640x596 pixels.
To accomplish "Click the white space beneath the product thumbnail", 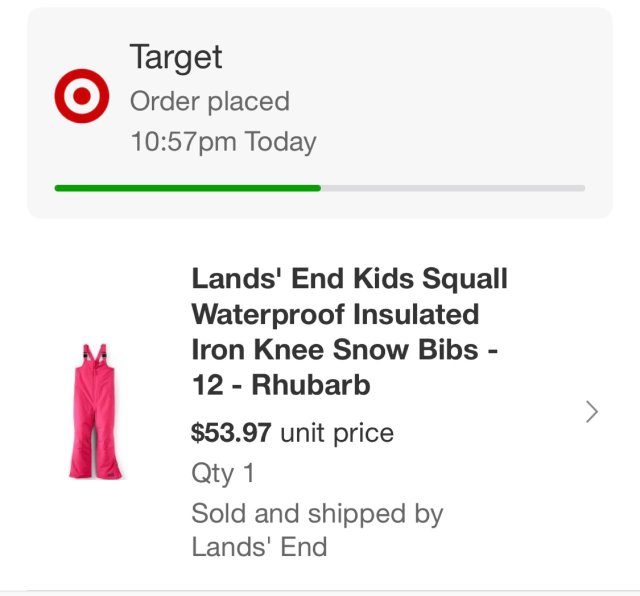I will (92, 530).
